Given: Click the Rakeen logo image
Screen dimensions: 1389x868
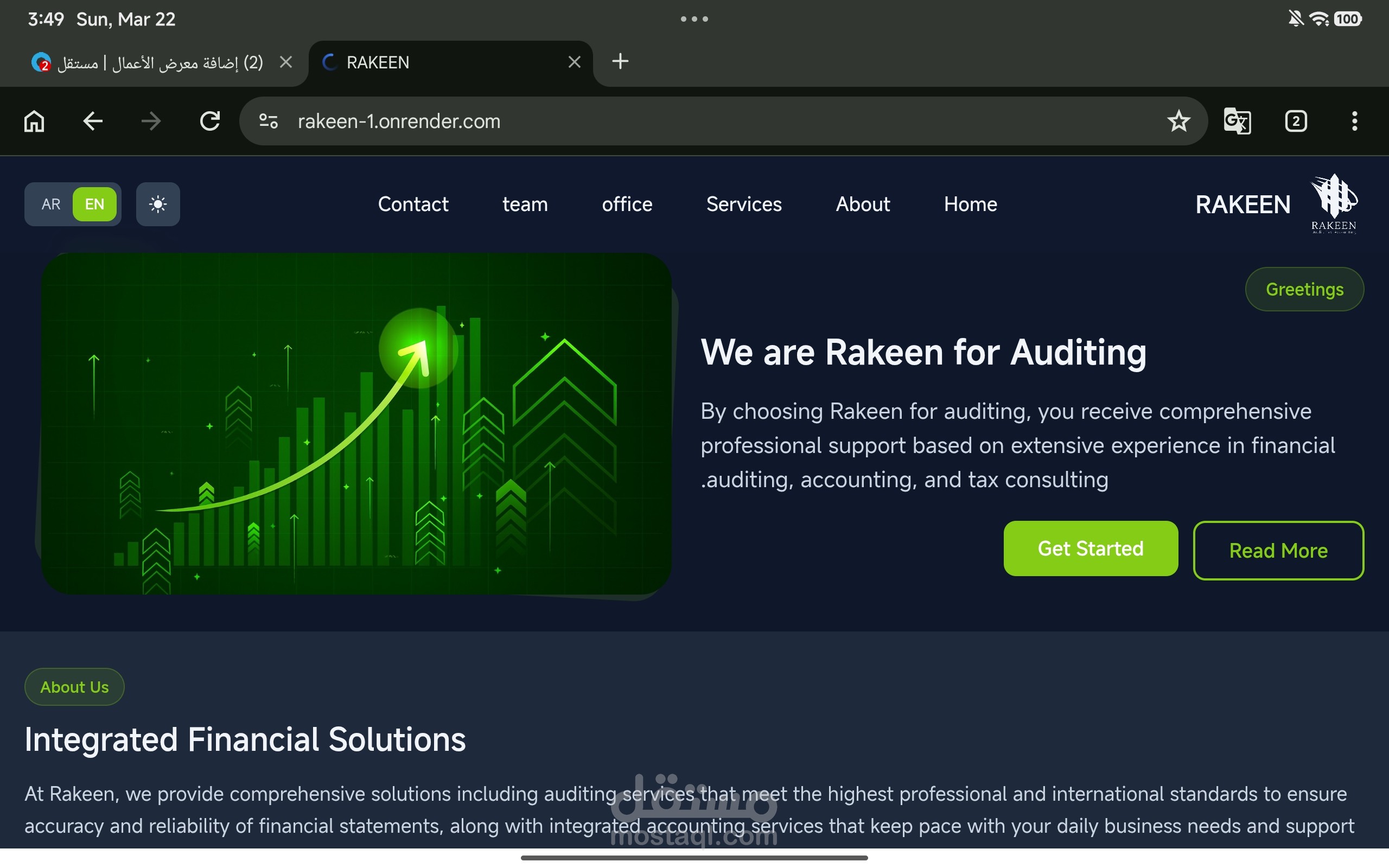Looking at the screenshot, I should coord(1333,203).
